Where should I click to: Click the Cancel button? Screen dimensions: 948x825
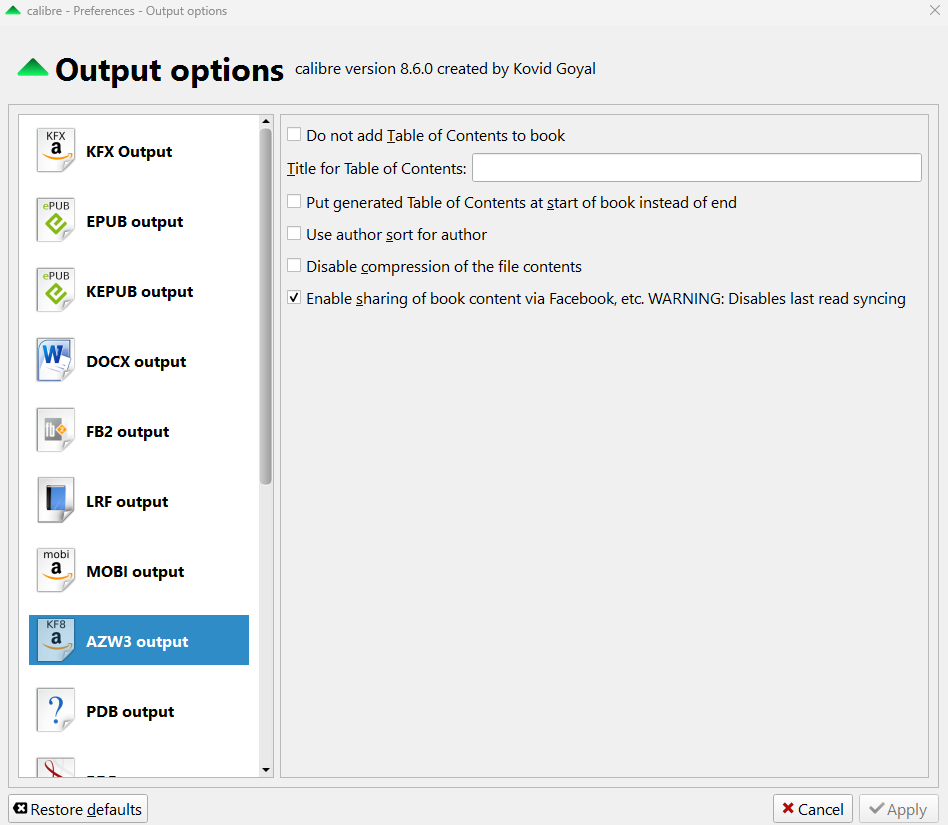(813, 809)
